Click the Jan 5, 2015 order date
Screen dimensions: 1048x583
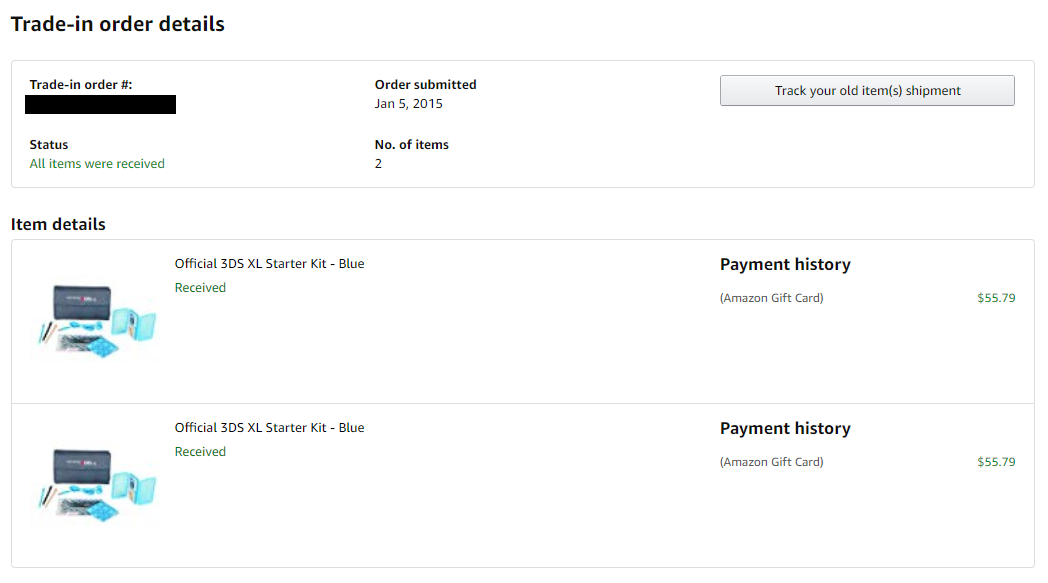[x=408, y=104]
